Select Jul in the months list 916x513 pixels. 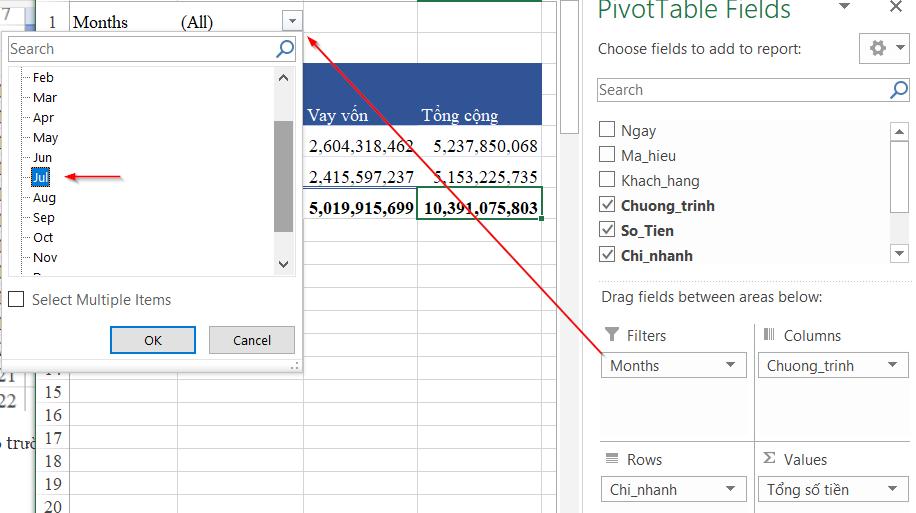pos(40,177)
